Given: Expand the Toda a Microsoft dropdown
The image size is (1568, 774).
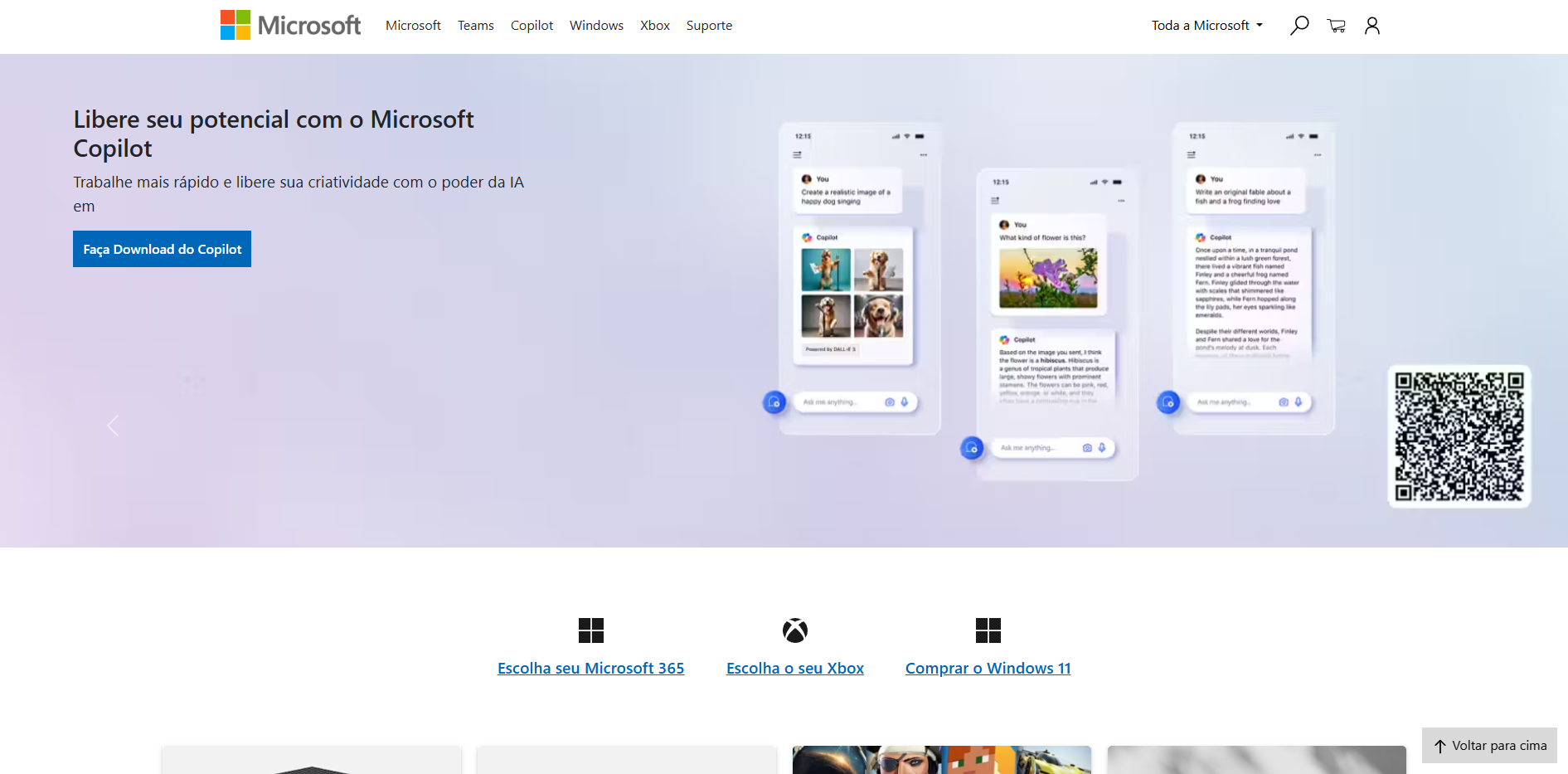Looking at the screenshot, I should [1206, 26].
